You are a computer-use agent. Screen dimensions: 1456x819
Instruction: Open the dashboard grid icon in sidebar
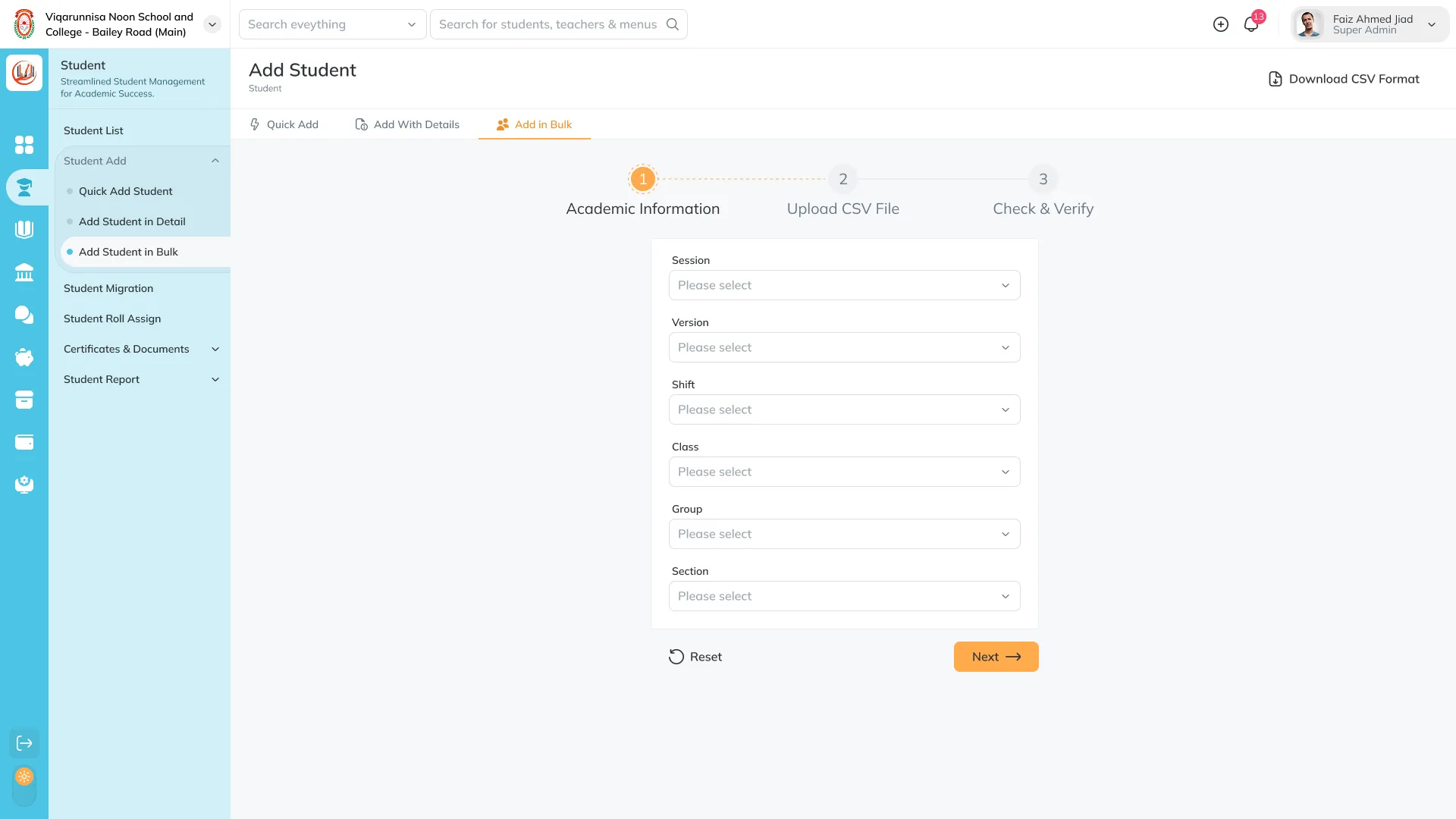(24, 145)
